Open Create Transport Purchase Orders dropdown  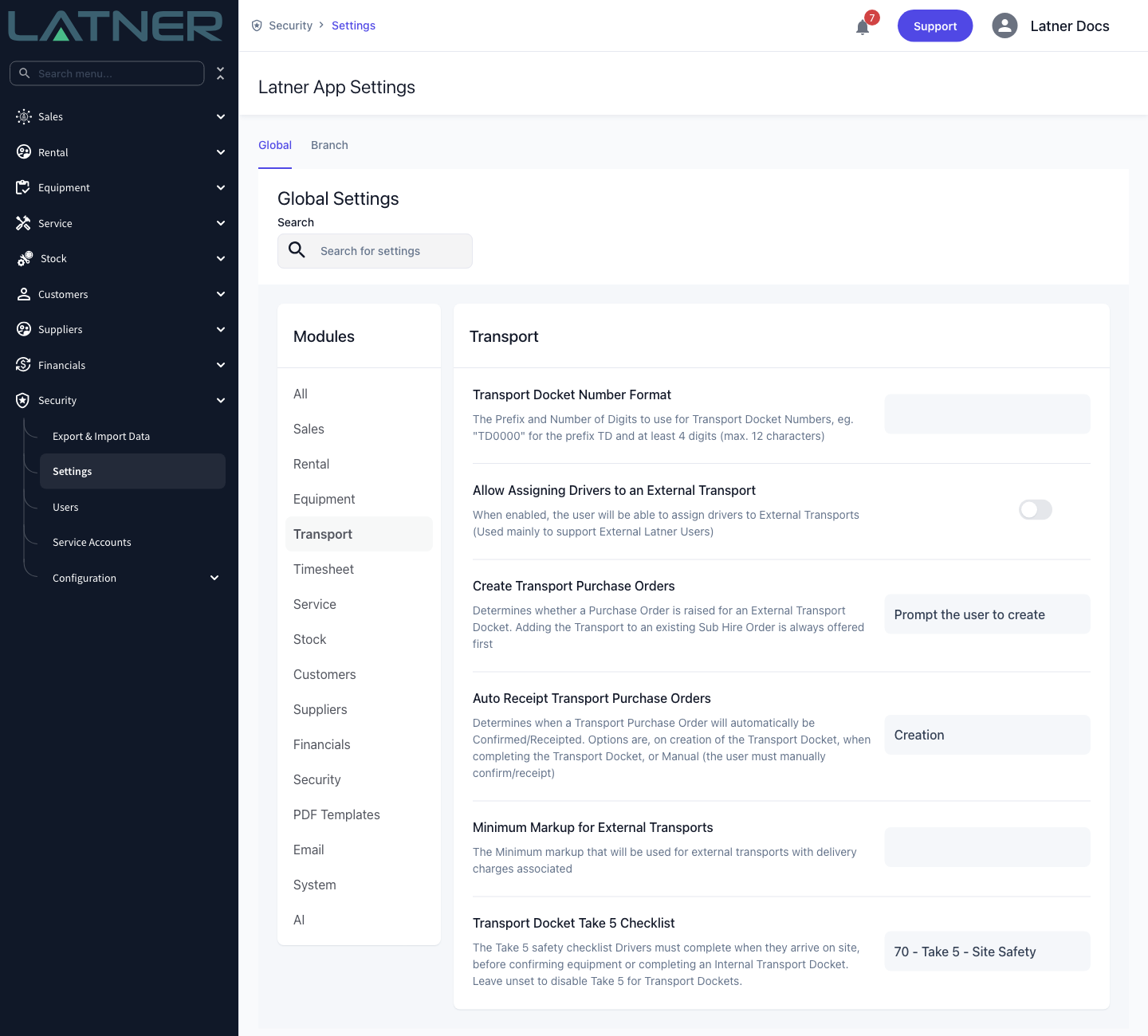click(x=987, y=614)
